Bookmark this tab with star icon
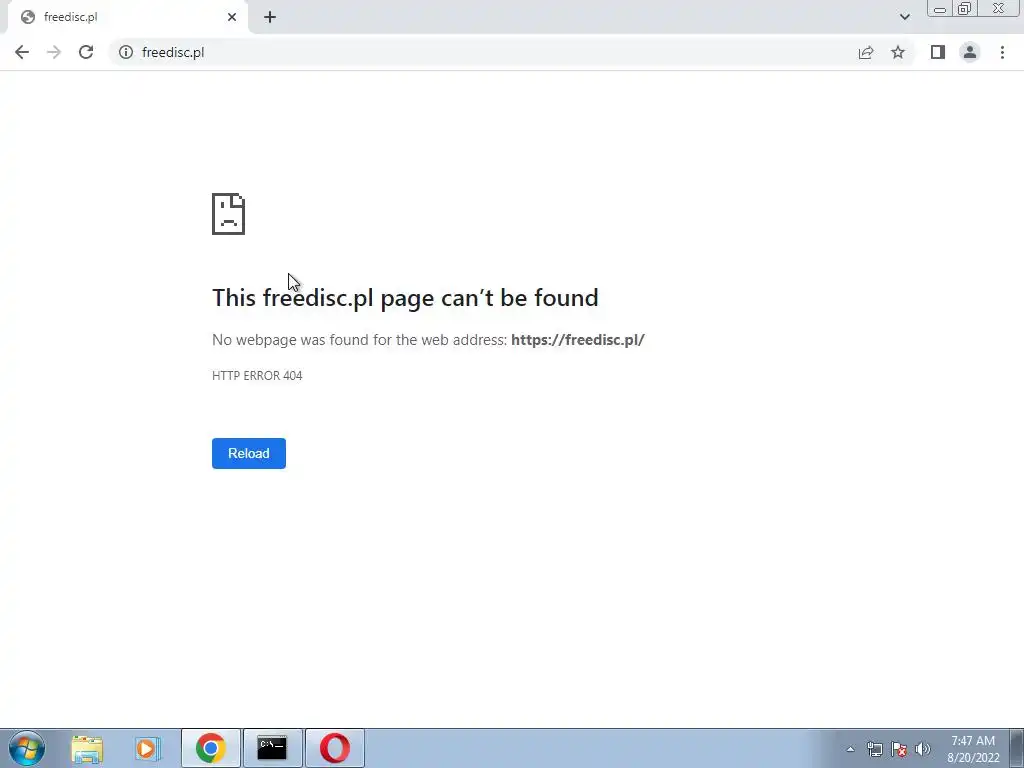This screenshot has width=1024, height=768. tap(898, 52)
